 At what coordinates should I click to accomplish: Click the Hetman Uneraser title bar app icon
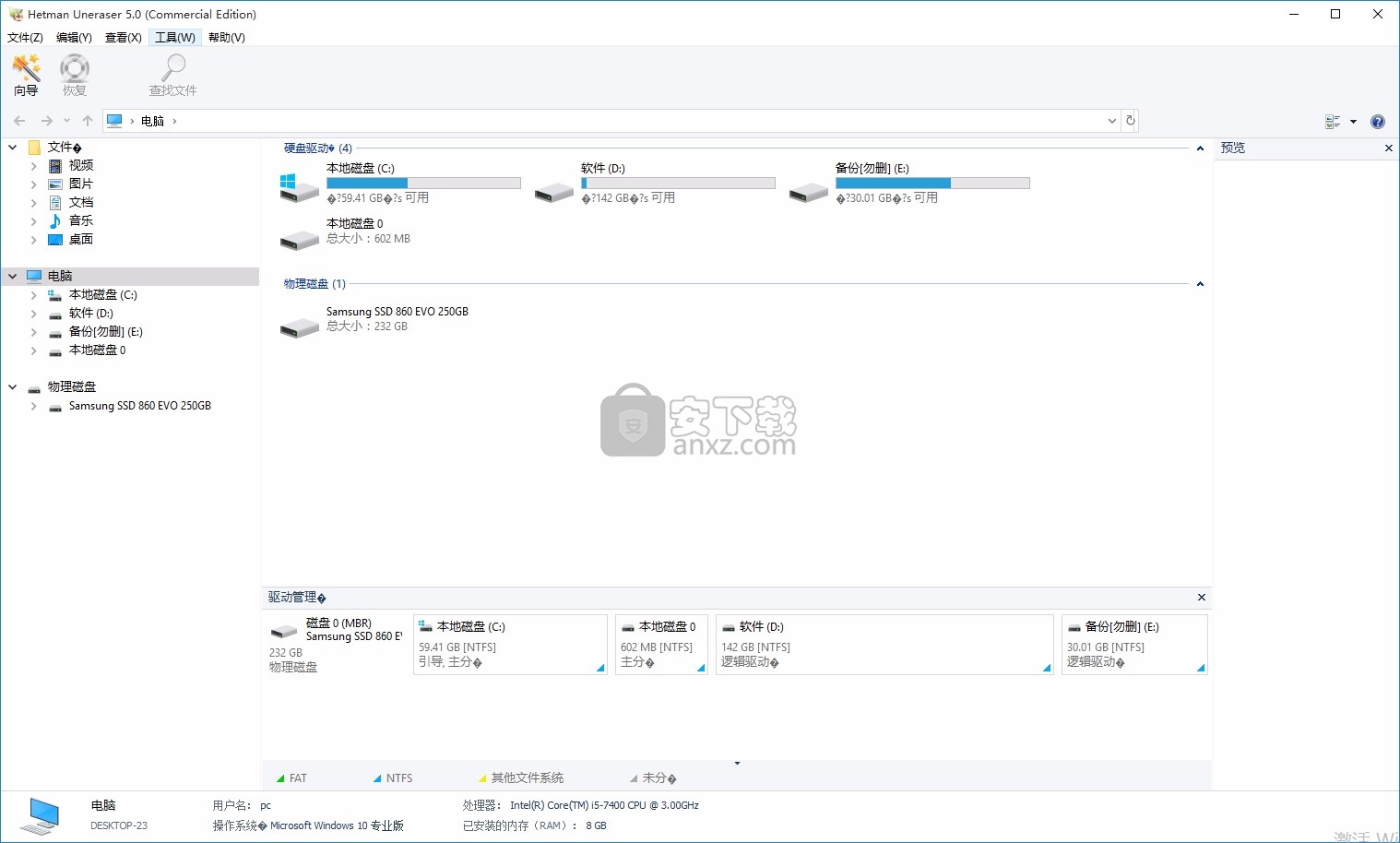tap(16, 14)
